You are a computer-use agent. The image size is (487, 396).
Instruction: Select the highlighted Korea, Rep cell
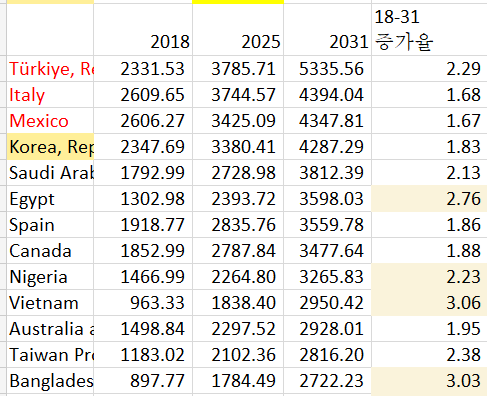pyautogui.click(x=50, y=147)
